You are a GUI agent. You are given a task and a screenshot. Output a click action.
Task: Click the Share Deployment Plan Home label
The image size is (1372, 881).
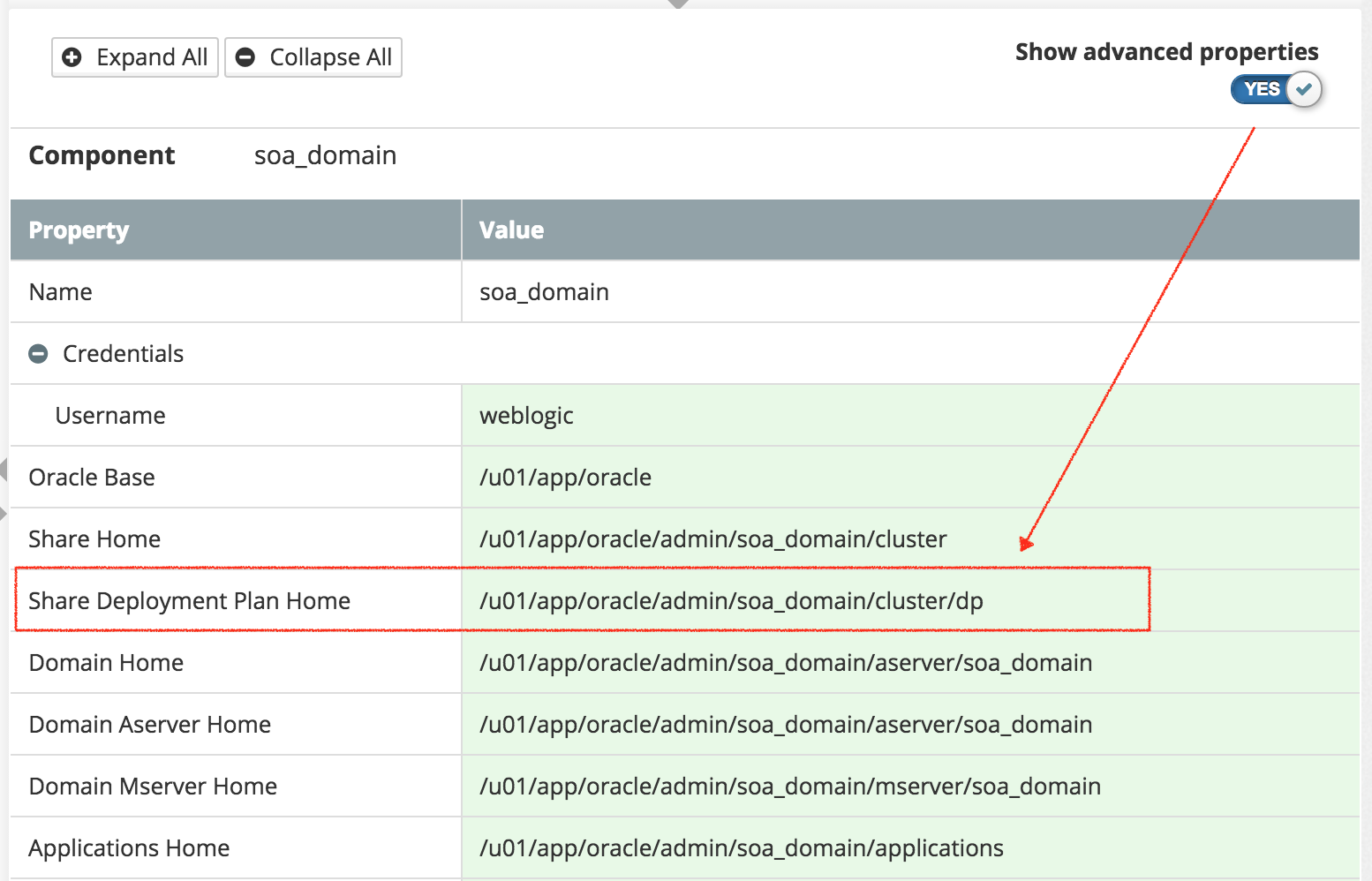tap(190, 601)
